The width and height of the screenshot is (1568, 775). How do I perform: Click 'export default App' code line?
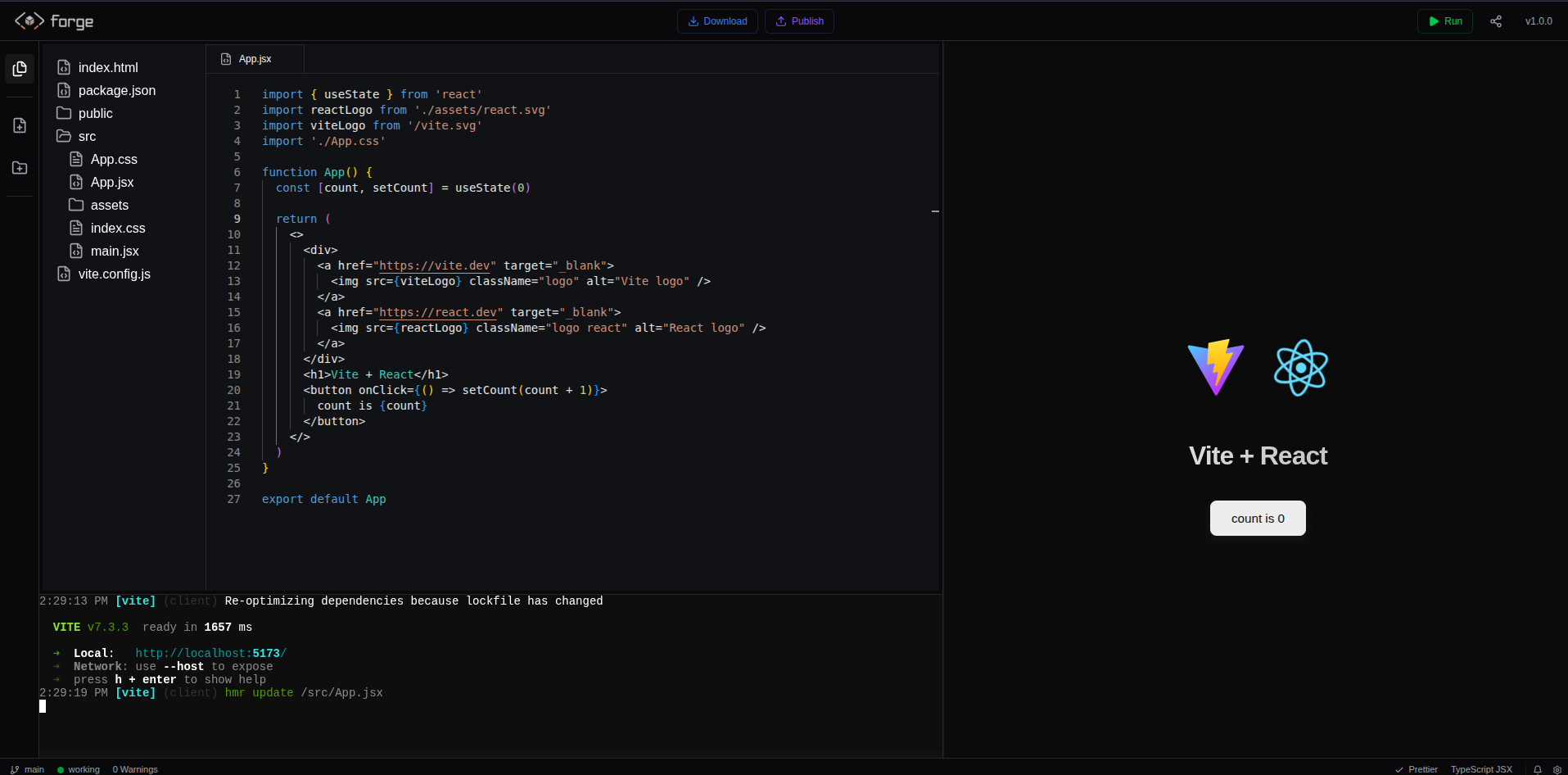point(323,499)
